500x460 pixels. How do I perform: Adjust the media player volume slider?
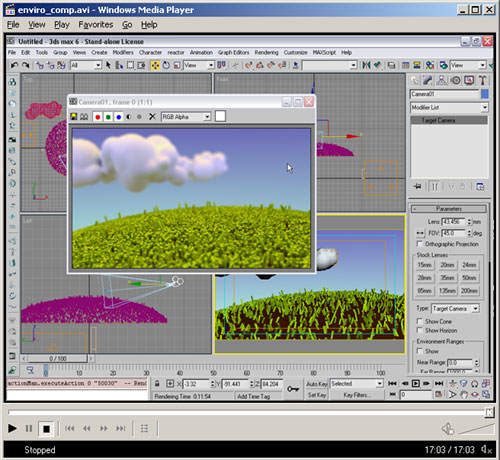(x=477, y=429)
